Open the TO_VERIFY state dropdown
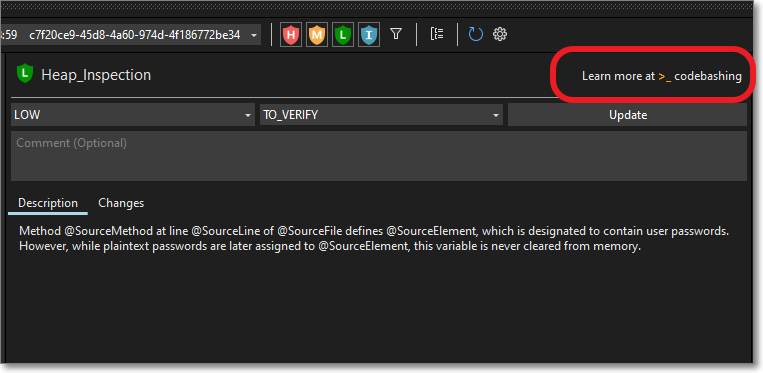Screen dimensions: 763x373 click(x=381, y=115)
